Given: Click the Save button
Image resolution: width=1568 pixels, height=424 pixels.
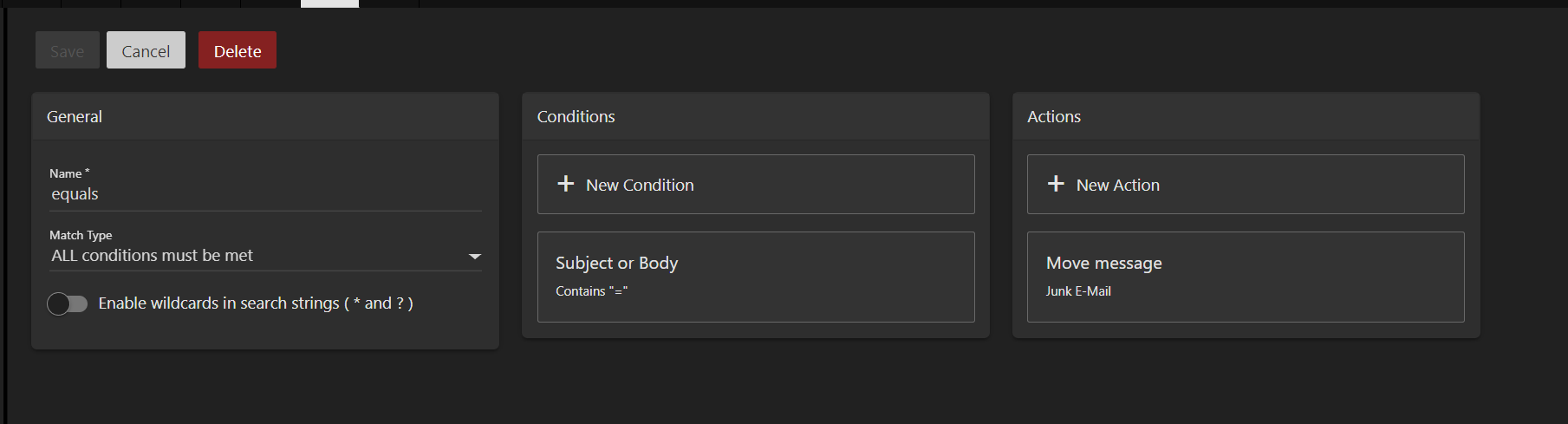Looking at the screenshot, I should pyautogui.click(x=68, y=51).
